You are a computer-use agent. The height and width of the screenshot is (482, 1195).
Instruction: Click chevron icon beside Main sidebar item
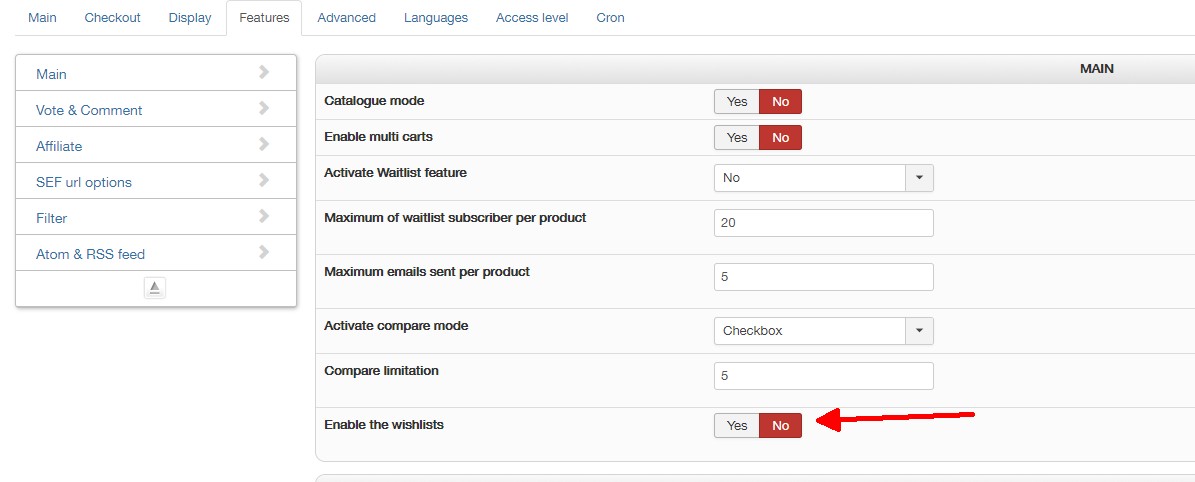(x=264, y=72)
